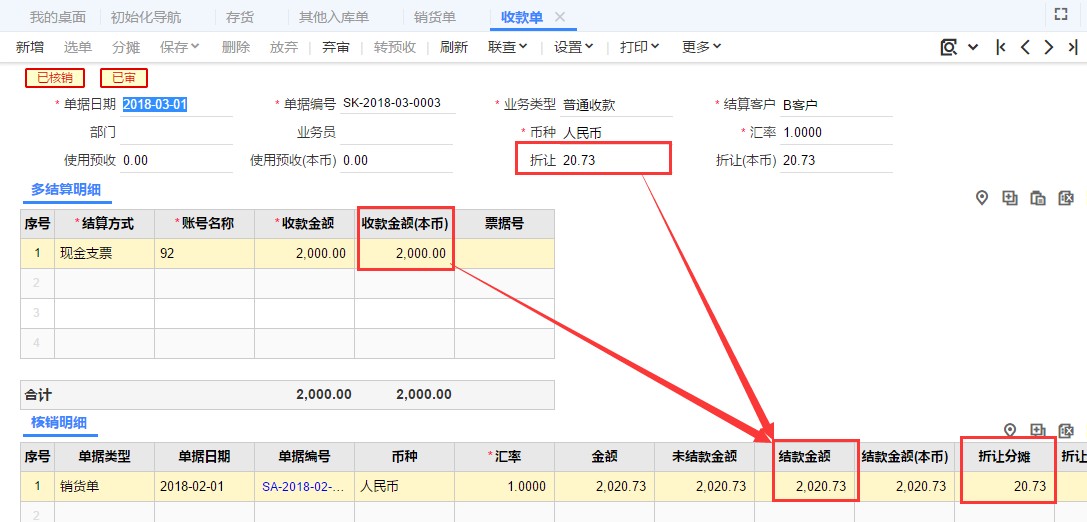The width and height of the screenshot is (1087, 522).
Task: Open the 保存 dropdown
Action: pyautogui.click(x=180, y=47)
